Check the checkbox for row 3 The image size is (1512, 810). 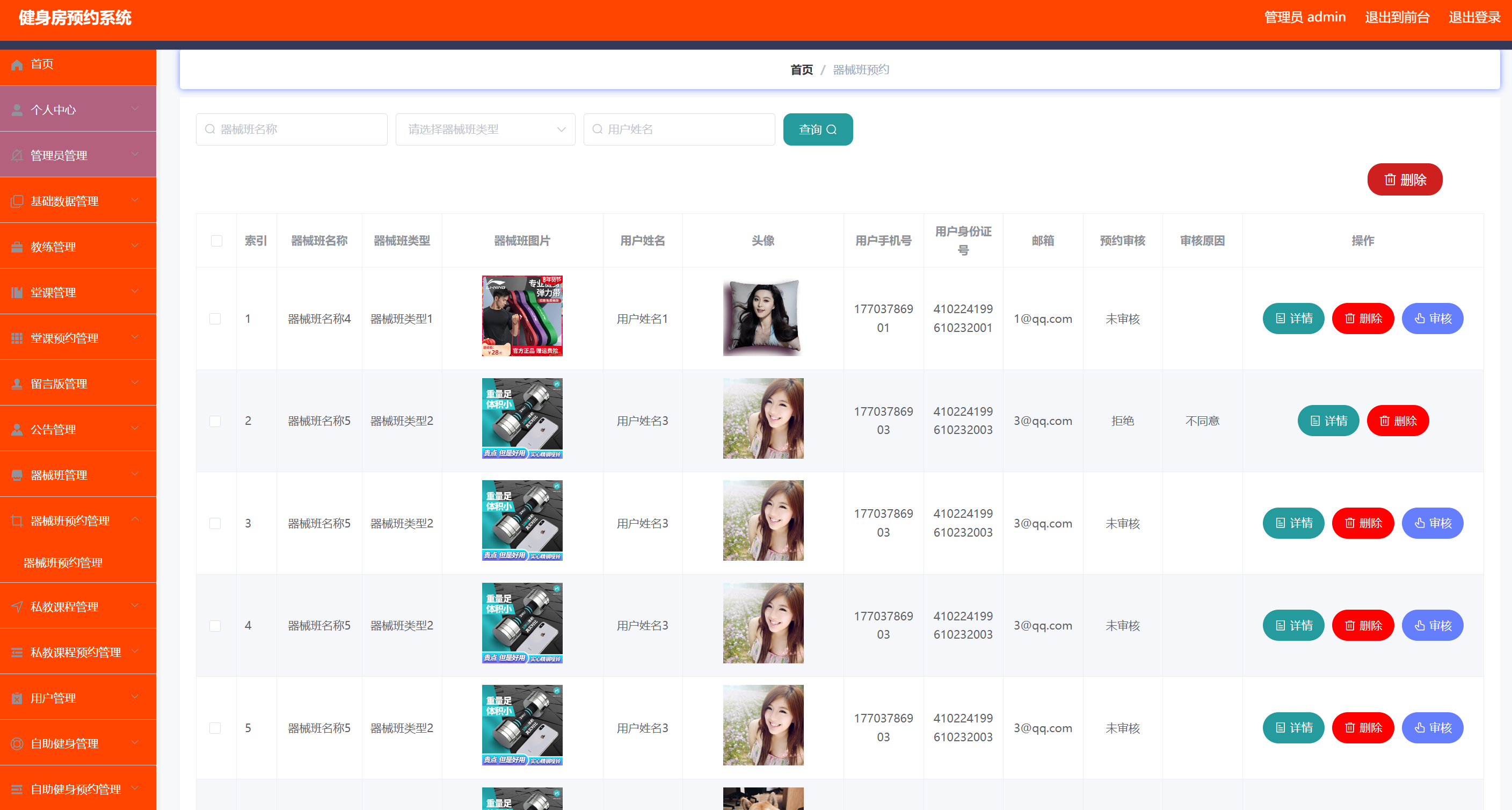coord(215,523)
